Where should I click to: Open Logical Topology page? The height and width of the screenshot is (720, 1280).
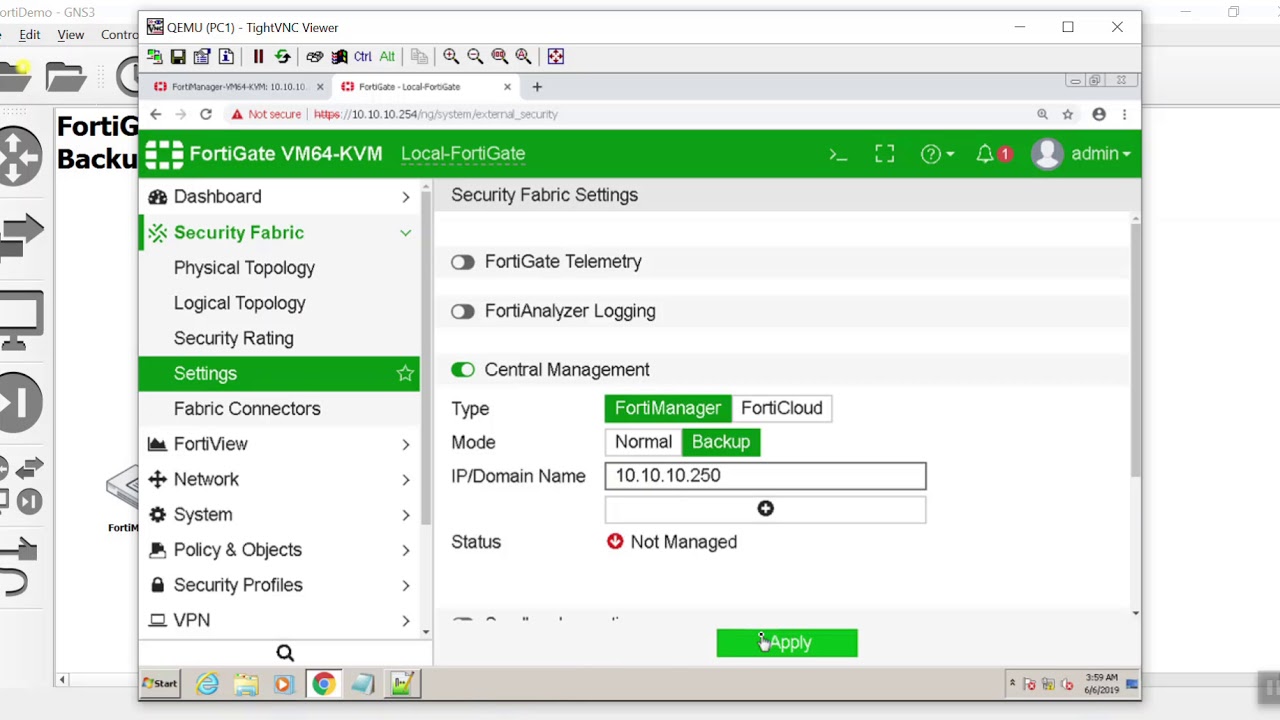[240, 303]
